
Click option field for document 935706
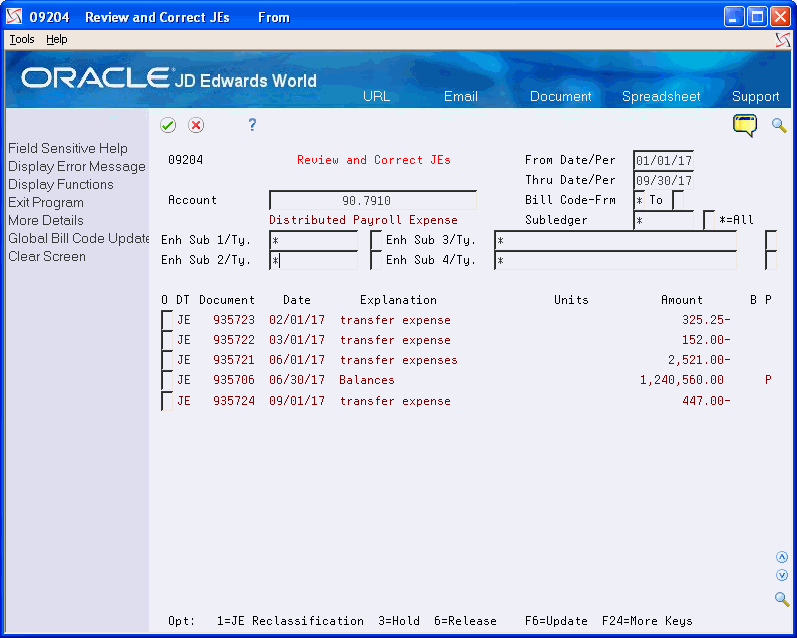click(167, 380)
